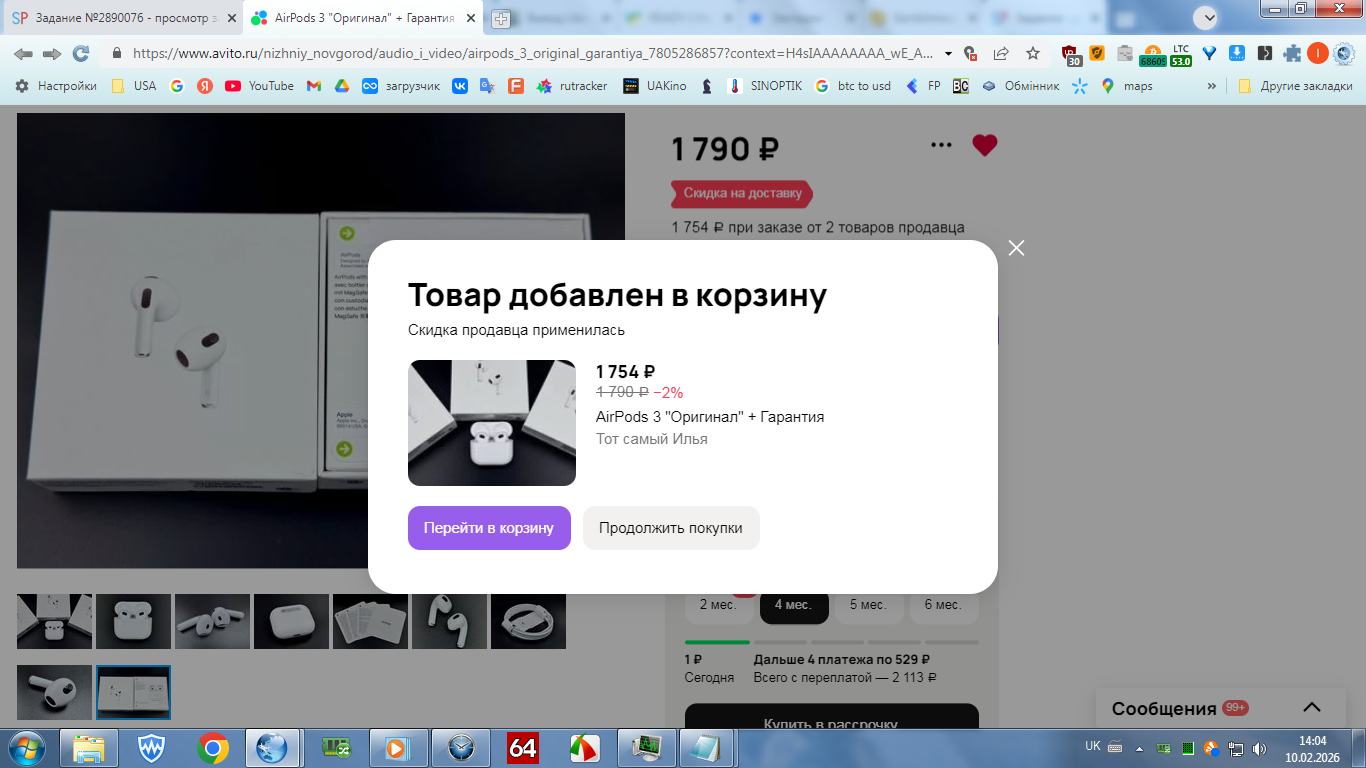
Task: Open the USA bookmarks folder
Action: (133, 86)
